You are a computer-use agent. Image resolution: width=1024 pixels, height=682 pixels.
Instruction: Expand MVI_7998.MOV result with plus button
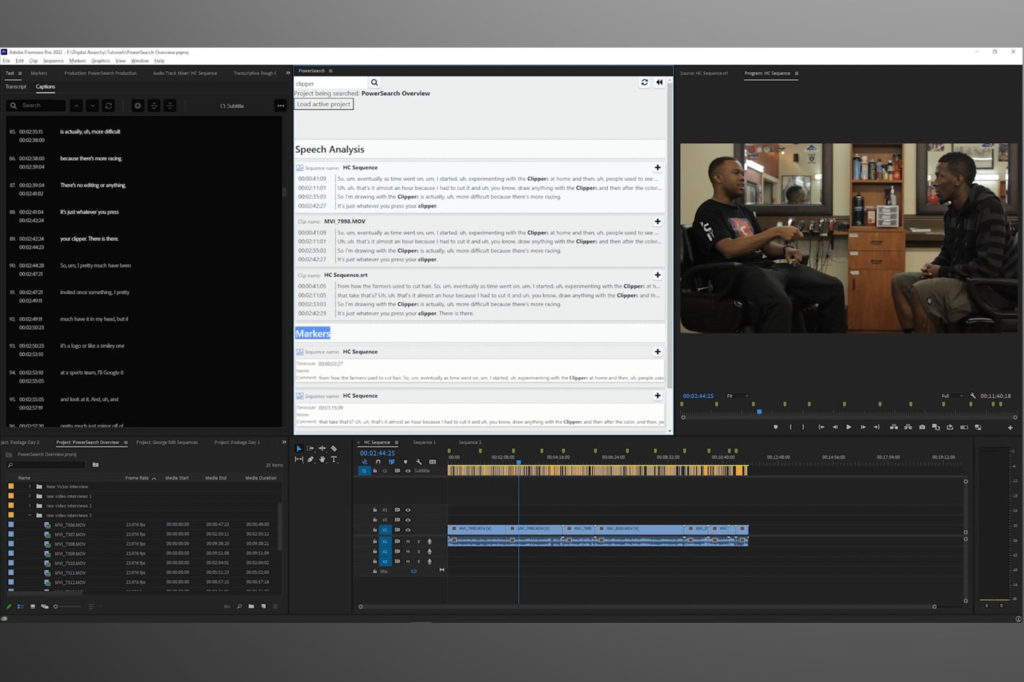coord(658,221)
